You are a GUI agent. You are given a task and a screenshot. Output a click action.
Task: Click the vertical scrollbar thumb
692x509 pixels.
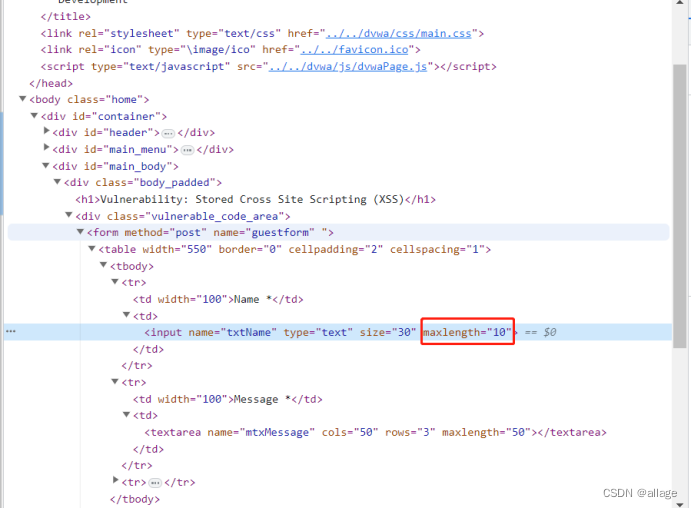(680, 207)
